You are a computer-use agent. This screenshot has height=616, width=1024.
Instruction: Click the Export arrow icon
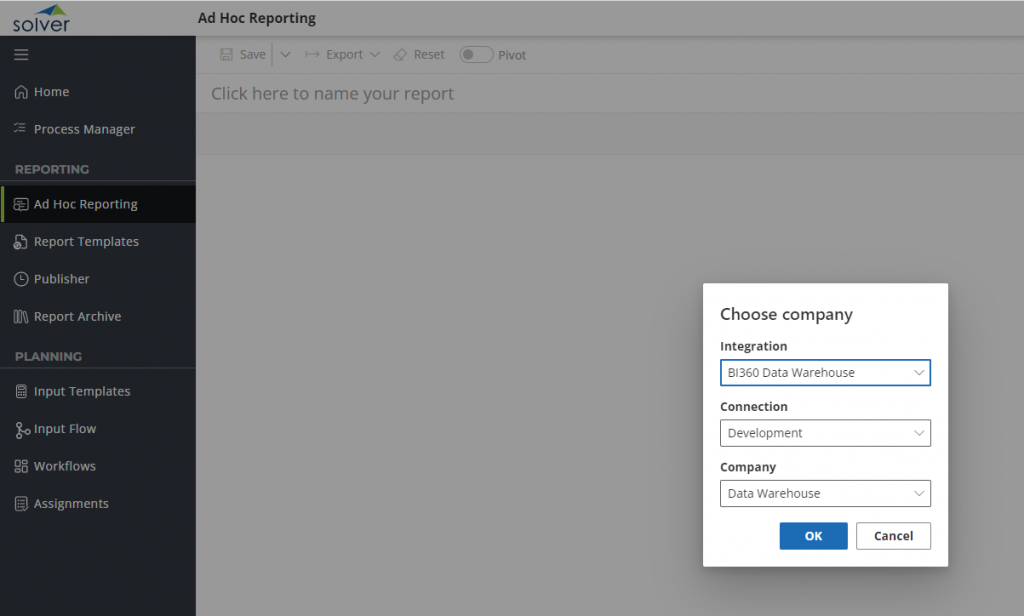[x=312, y=55]
